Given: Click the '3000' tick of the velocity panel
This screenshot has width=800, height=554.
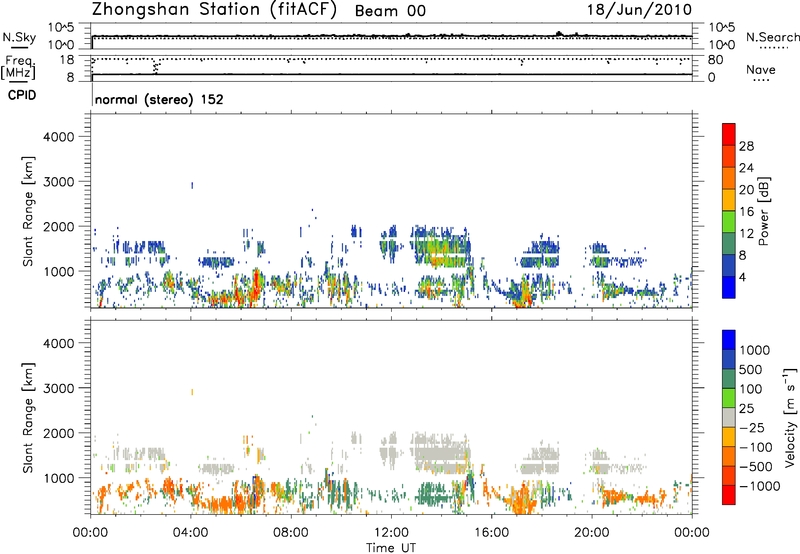Looking at the screenshot, I should [58, 388].
